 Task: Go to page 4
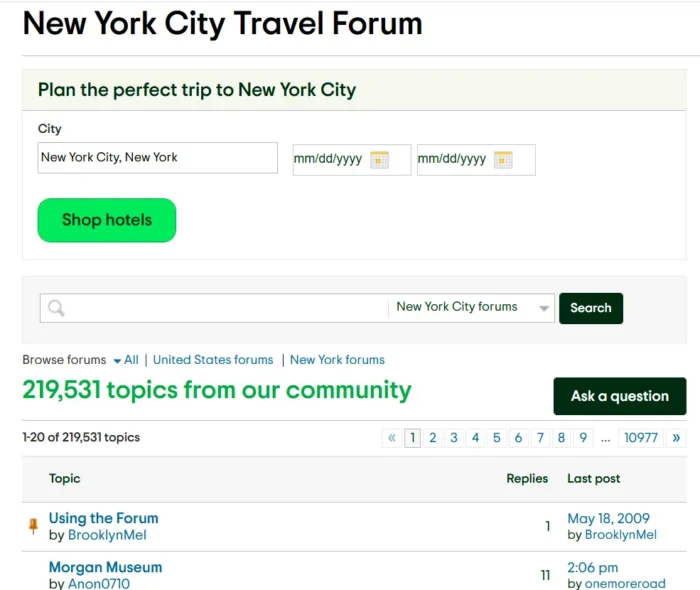click(475, 438)
